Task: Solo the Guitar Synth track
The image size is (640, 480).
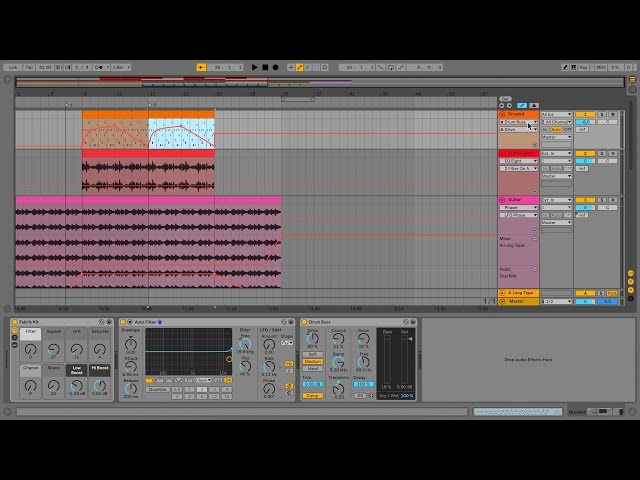Action: pyautogui.click(x=602, y=153)
